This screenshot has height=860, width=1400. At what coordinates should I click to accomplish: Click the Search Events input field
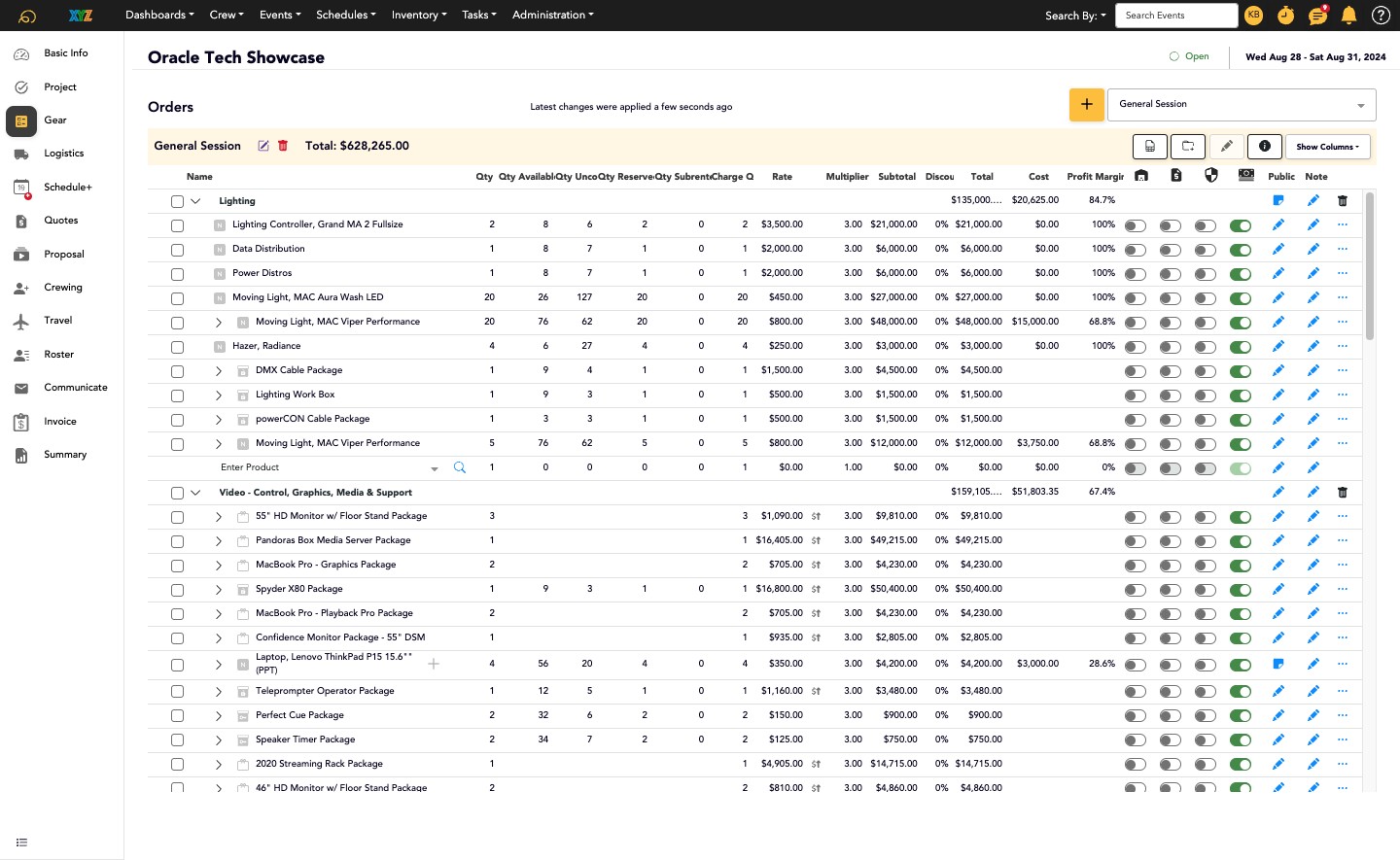pyautogui.click(x=1175, y=16)
